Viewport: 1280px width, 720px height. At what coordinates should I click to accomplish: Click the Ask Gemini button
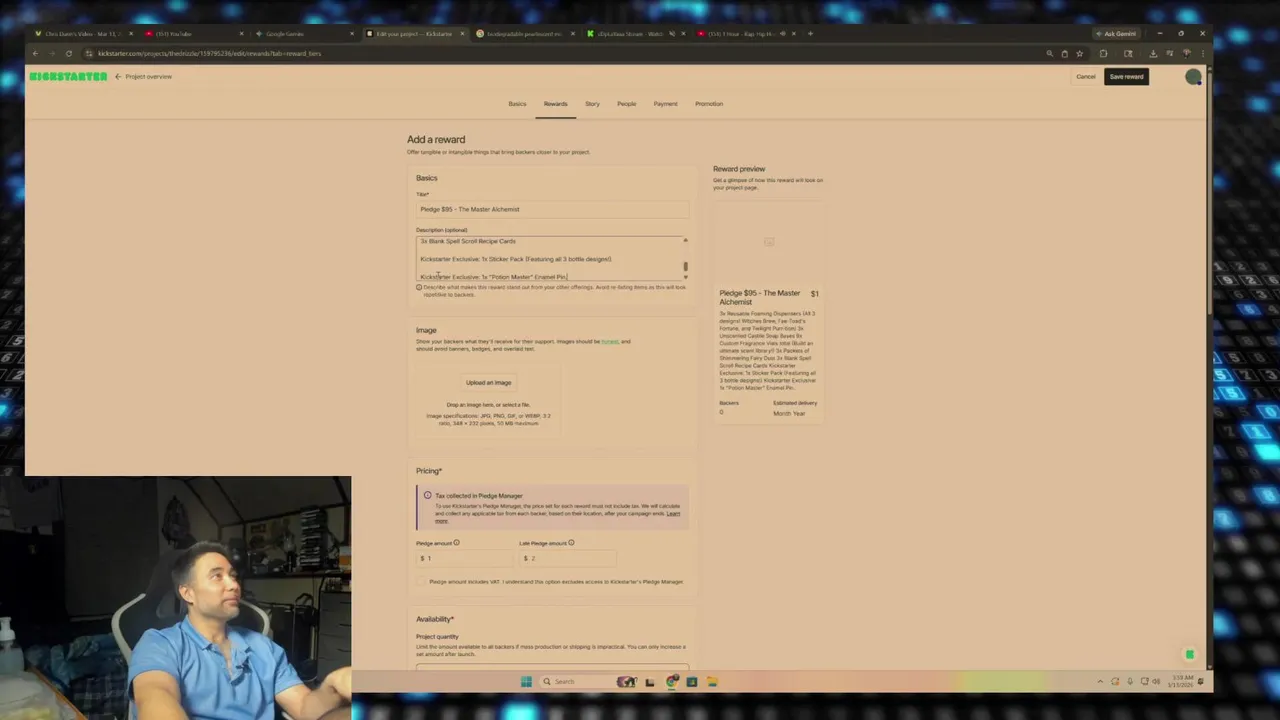coord(1115,34)
